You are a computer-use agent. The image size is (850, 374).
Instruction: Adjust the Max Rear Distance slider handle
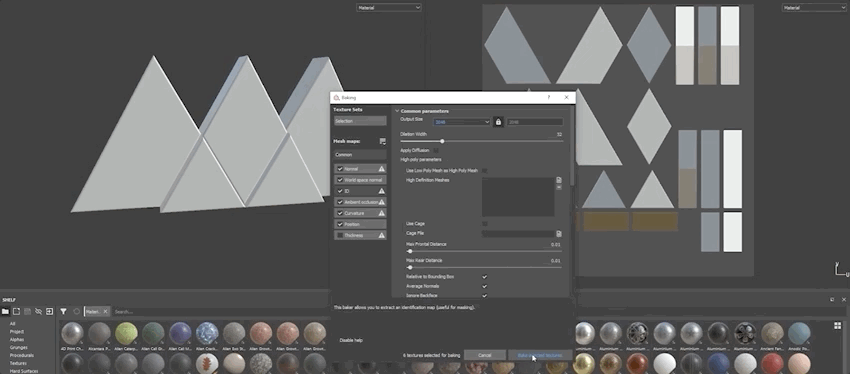tap(410, 267)
